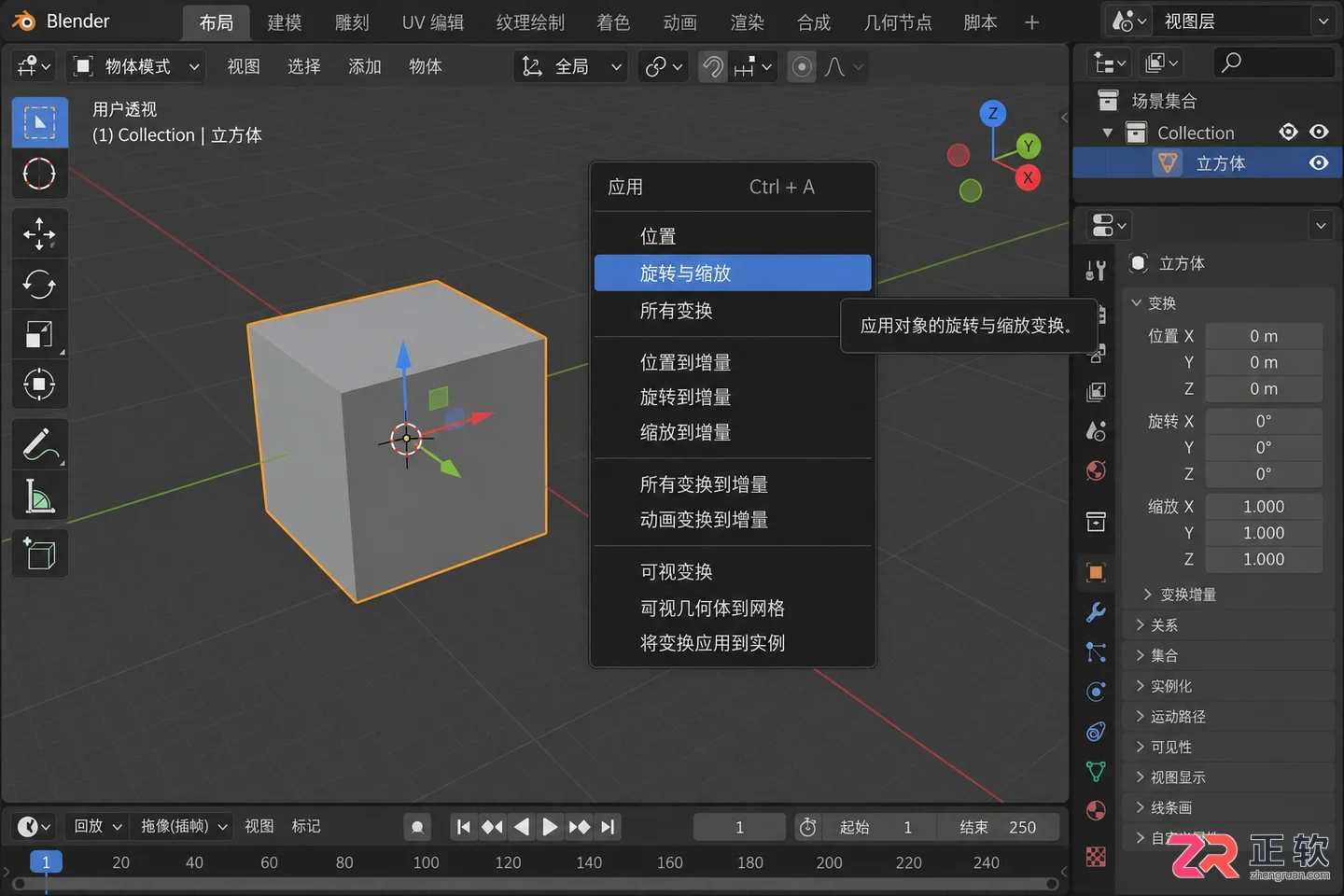The image size is (1344, 896).
Task: Activate the Cursor tool
Action: tap(39, 174)
